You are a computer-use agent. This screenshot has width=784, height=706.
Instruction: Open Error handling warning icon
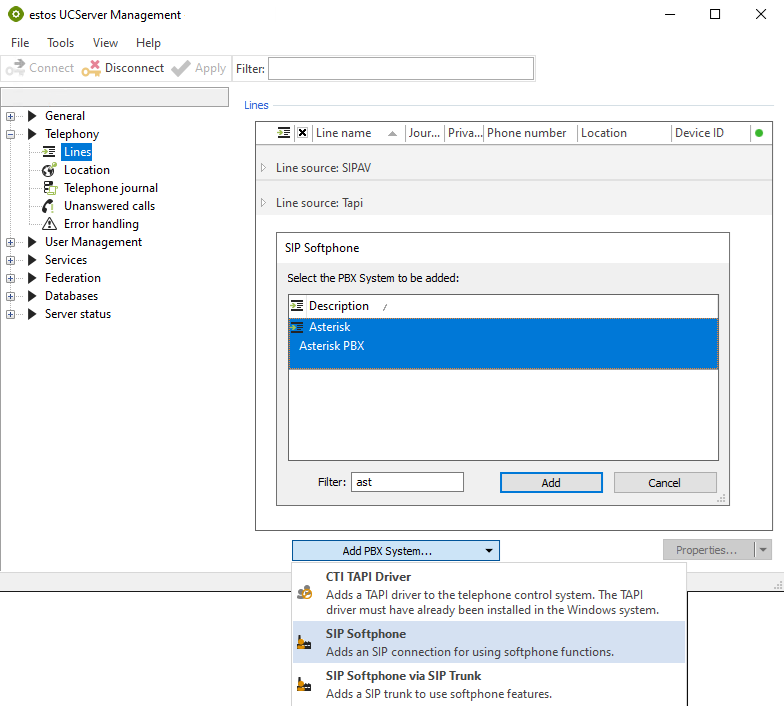click(x=49, y=224)
